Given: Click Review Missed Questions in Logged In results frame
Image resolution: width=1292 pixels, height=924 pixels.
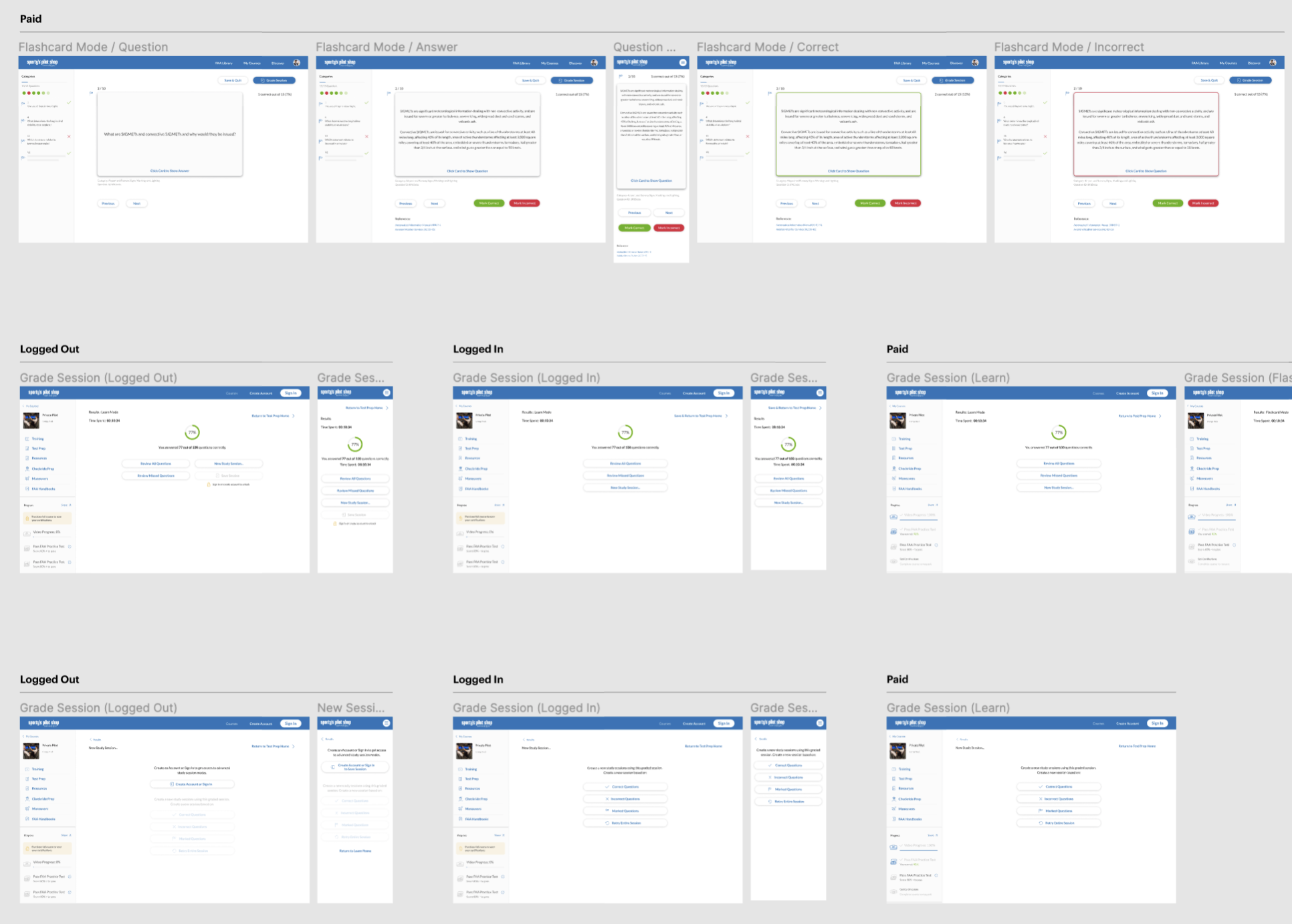Looking at the screenshot, I should click(625, 475).
